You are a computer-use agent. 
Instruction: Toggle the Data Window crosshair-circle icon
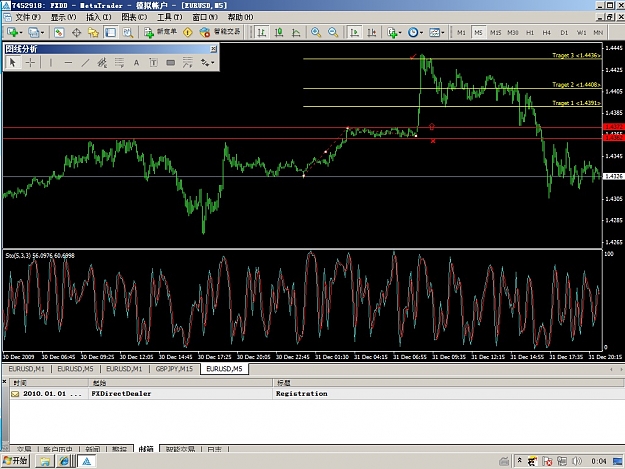click(x=76, y=33)
